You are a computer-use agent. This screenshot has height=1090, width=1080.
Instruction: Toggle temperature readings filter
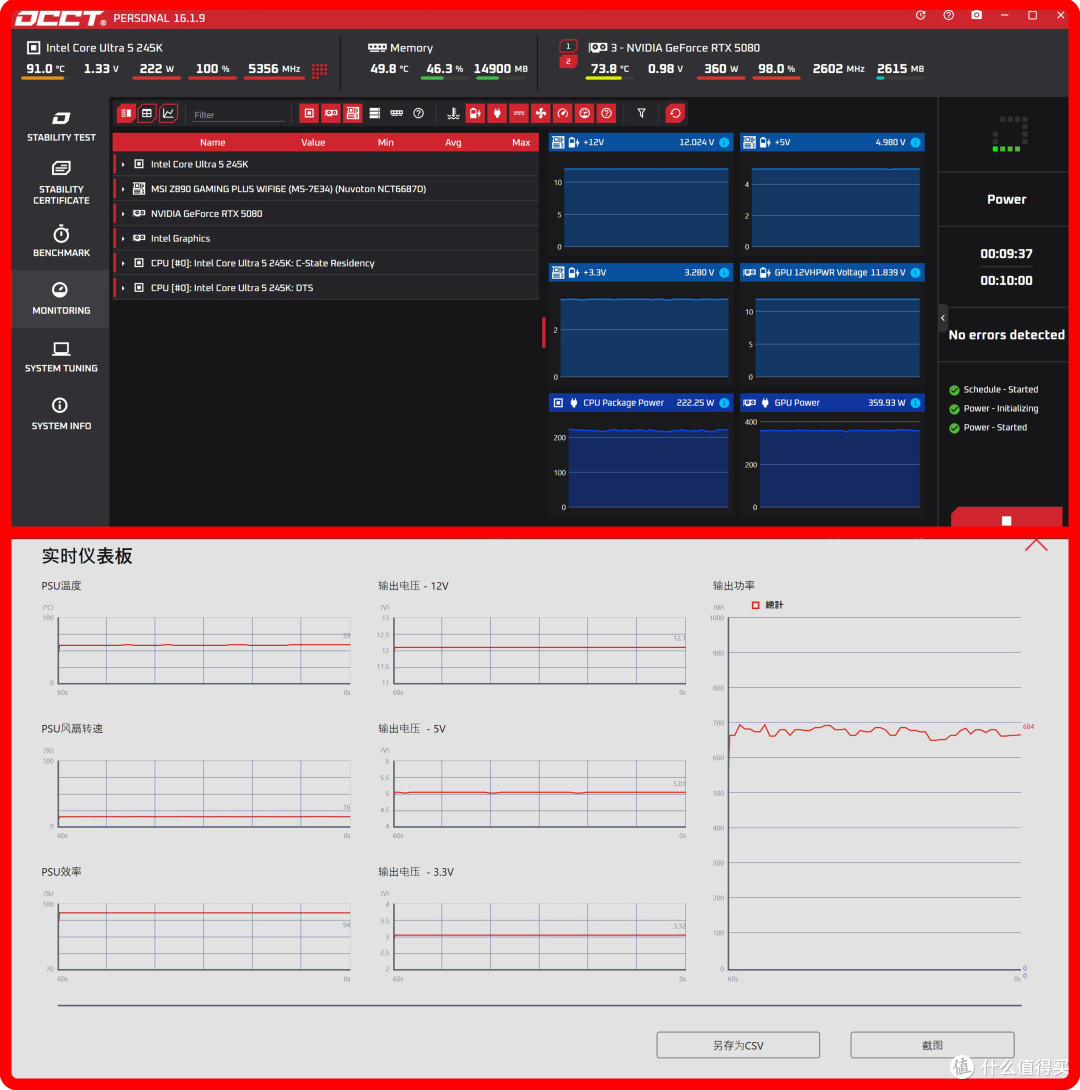[453, 113]
